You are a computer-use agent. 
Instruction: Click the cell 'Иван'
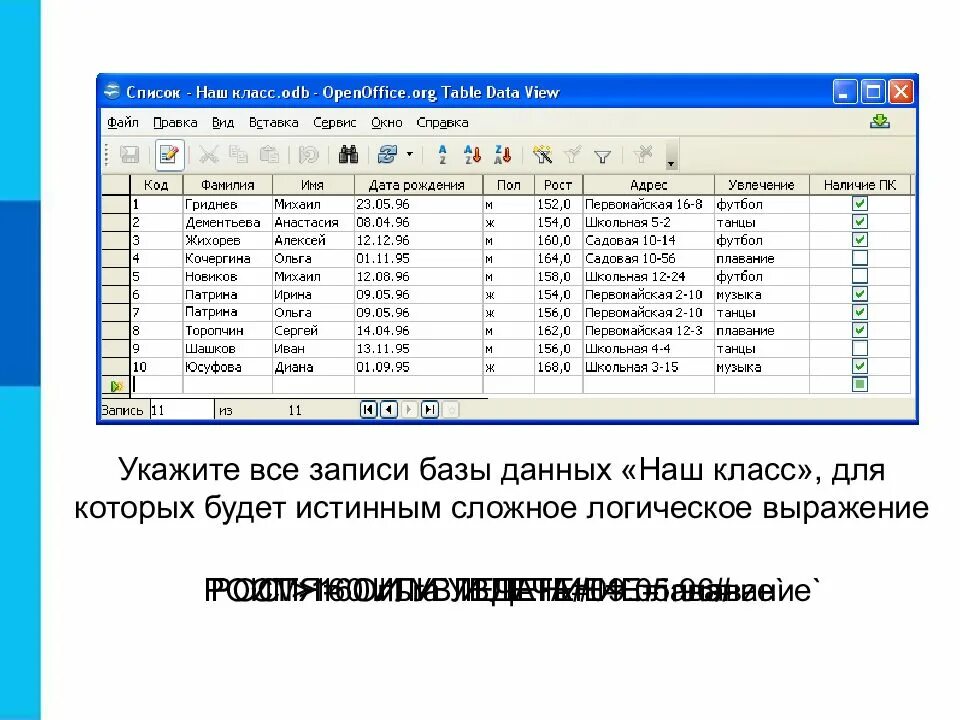point(313,348)
